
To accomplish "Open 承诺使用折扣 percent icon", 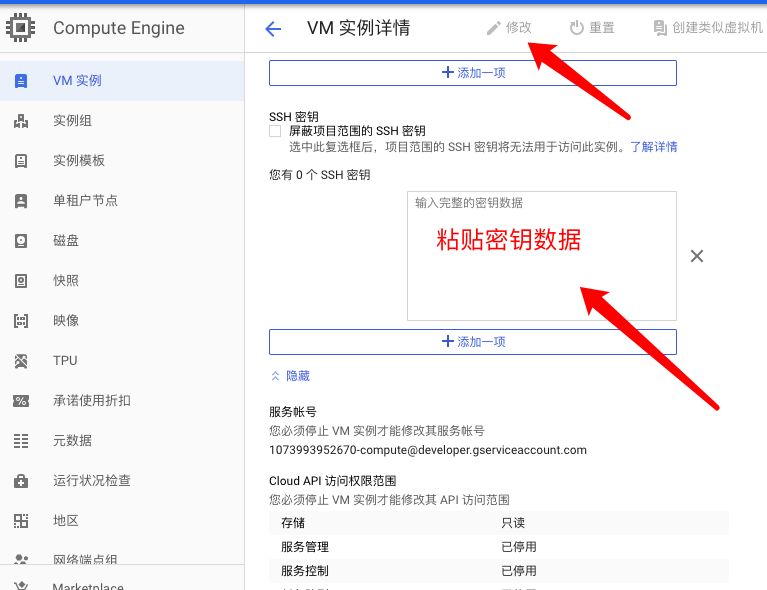I will 21,401.
